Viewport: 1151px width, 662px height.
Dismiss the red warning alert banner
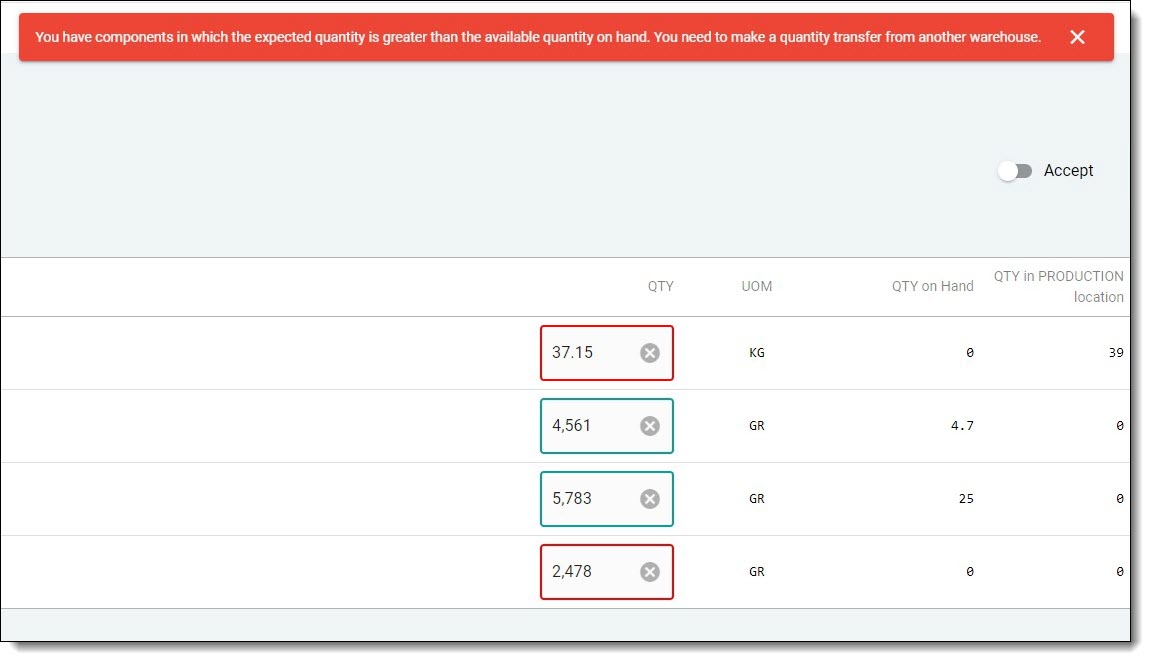click(x=1077, y=37)
